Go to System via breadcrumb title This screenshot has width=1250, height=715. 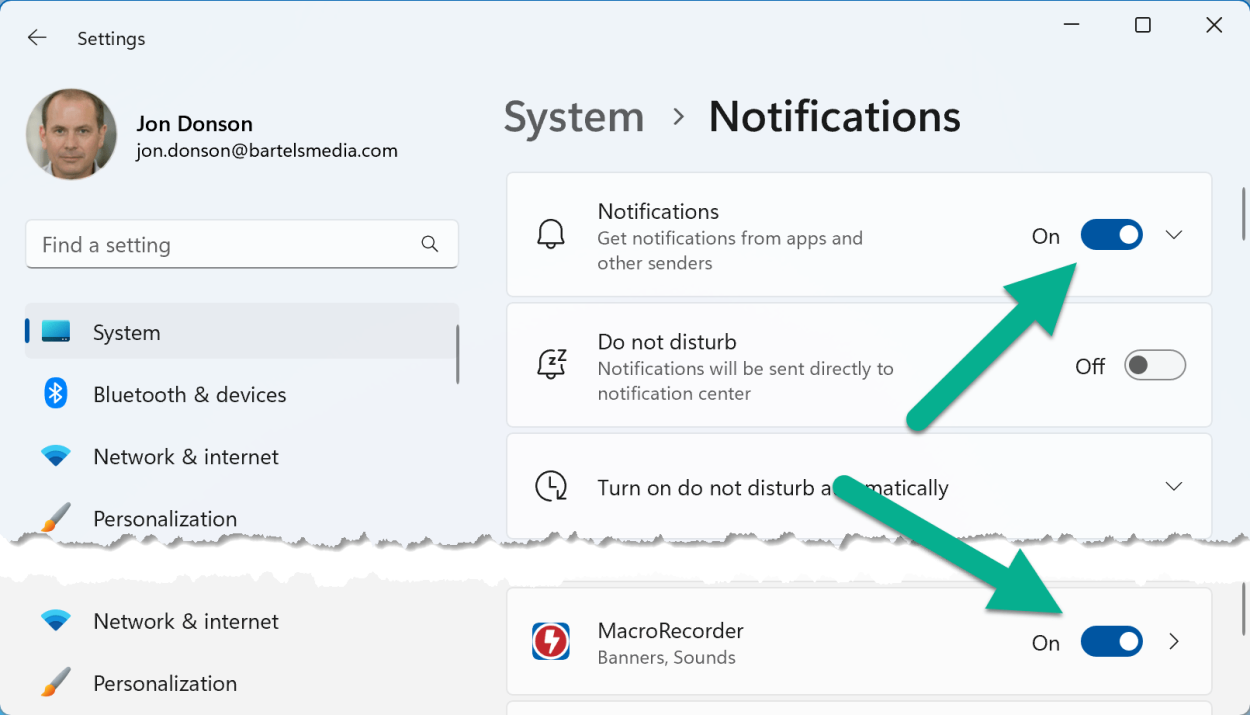(x=574, y=117)
